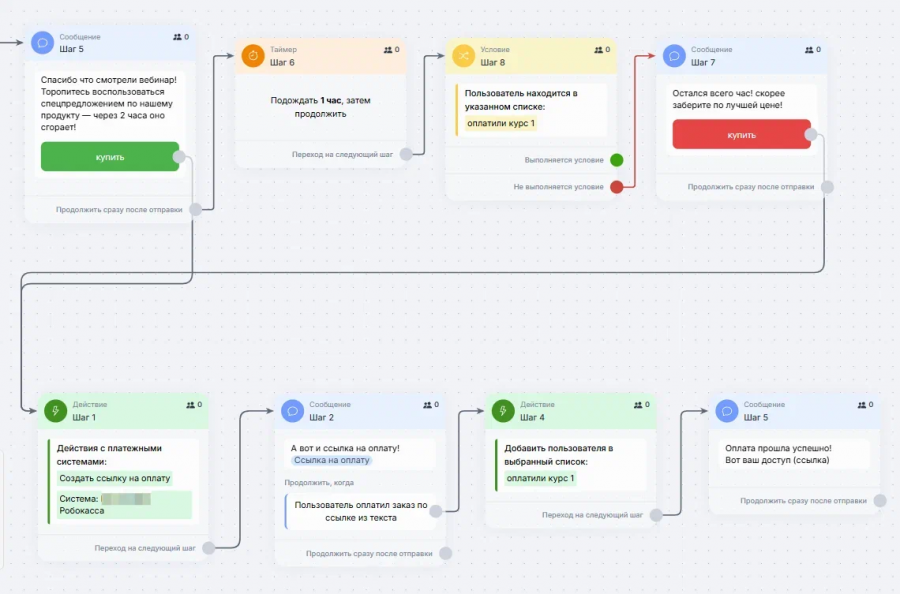Viewport: 900px width, 594px height.
Task: Click the green action icon on Шаг 4
Action: click(x=503, y=411)
